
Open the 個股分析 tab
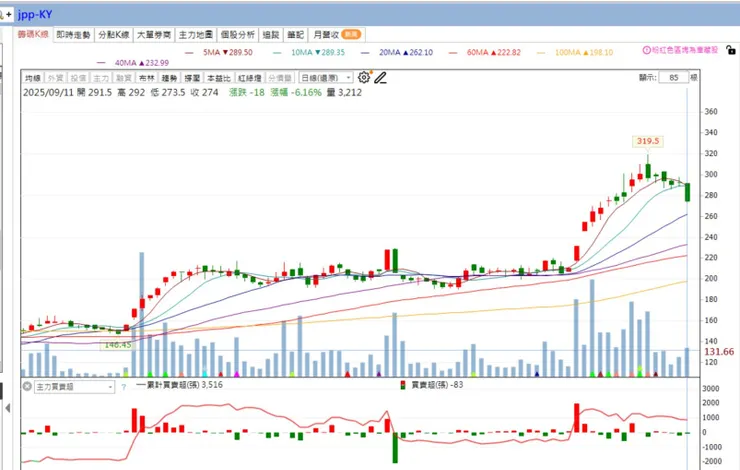237,35
